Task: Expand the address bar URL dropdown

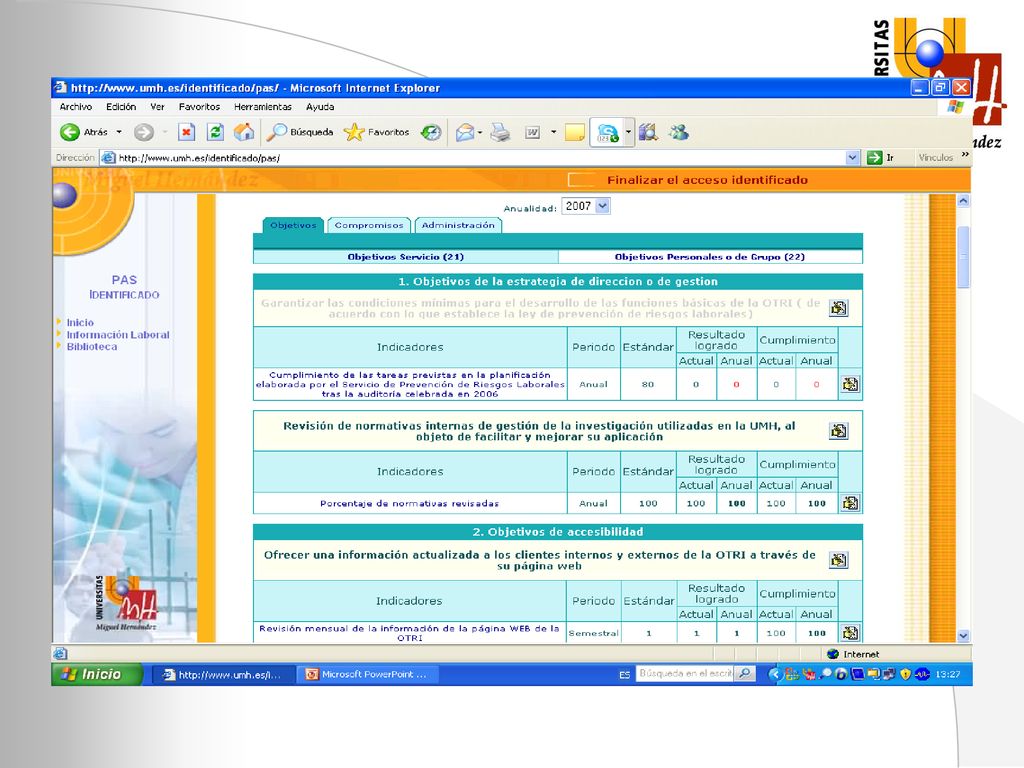Action: pyautogui.click(x=852, y=157)
